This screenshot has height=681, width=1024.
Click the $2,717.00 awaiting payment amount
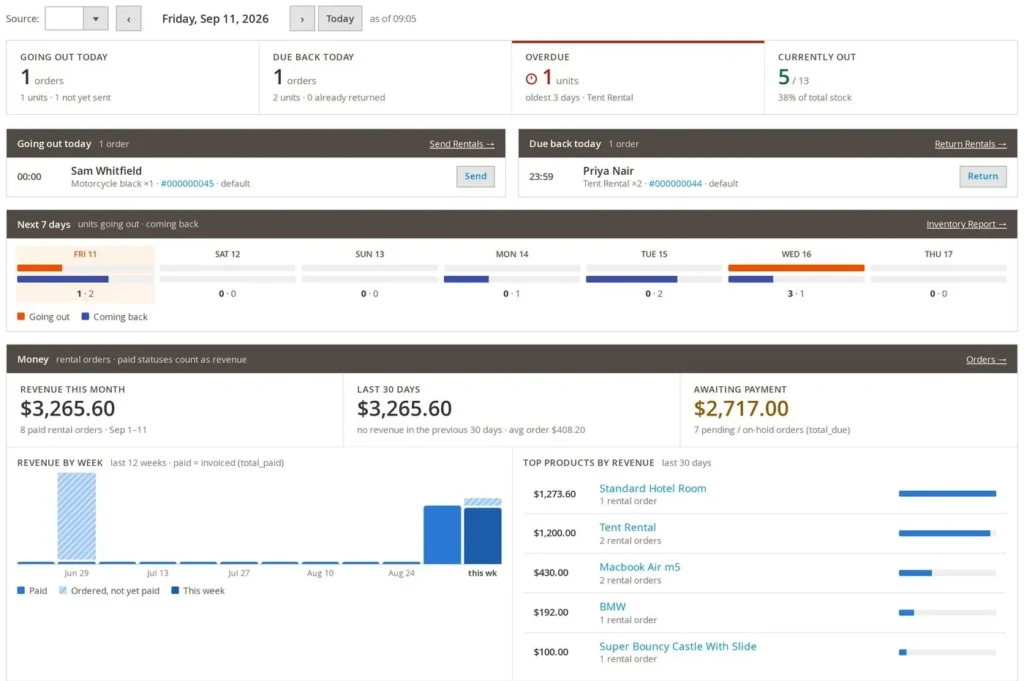pos(741,409)
